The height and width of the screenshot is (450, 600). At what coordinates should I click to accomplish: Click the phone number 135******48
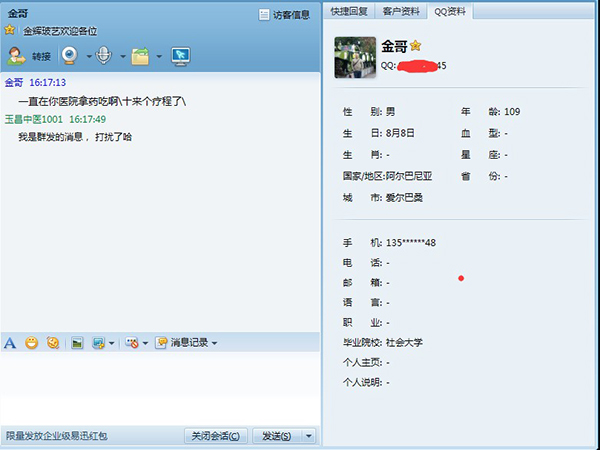[411, 243]
